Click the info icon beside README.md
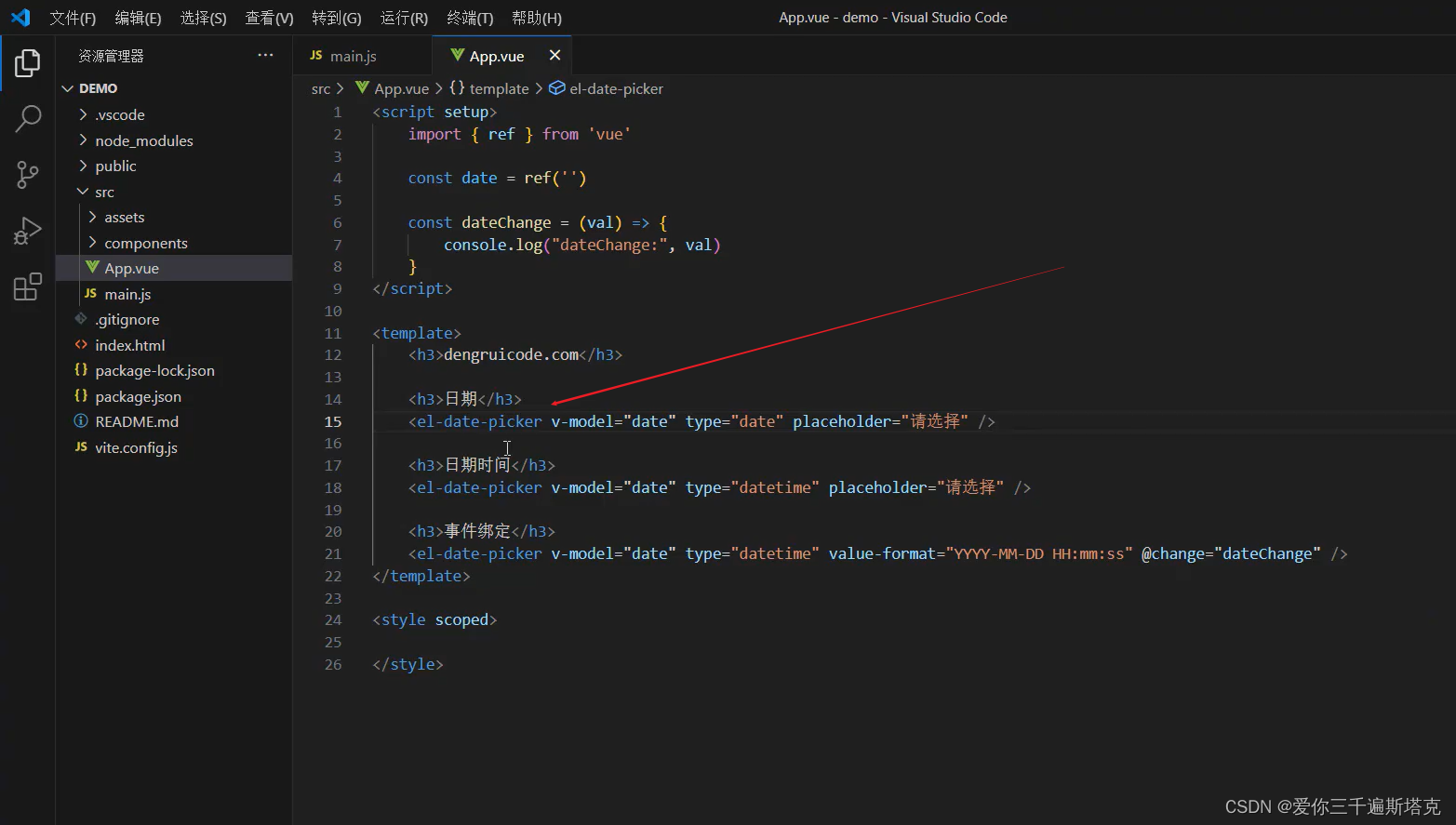This screenshot has height=825, width=1456. [81, 421]
